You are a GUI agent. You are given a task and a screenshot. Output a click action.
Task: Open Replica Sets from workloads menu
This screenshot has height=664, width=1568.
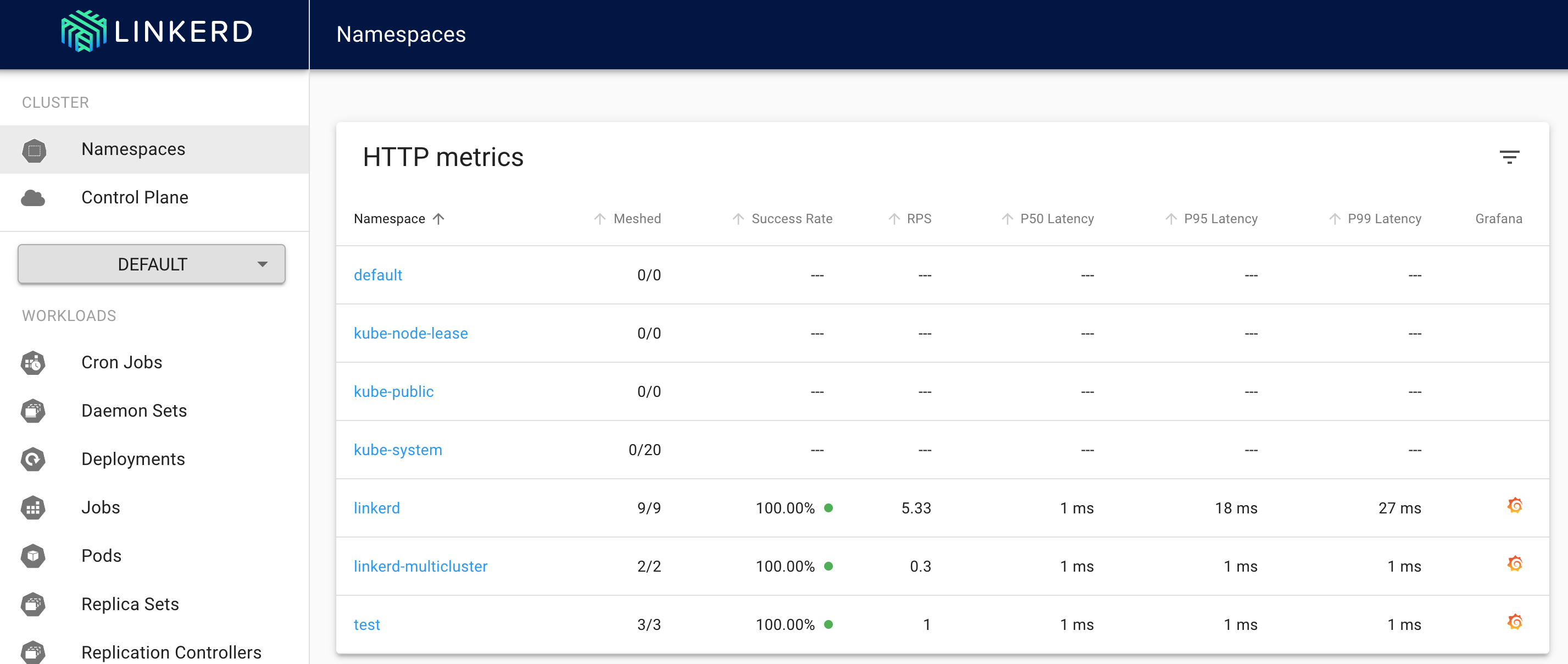pyautogui.click(x=130, y=604)
